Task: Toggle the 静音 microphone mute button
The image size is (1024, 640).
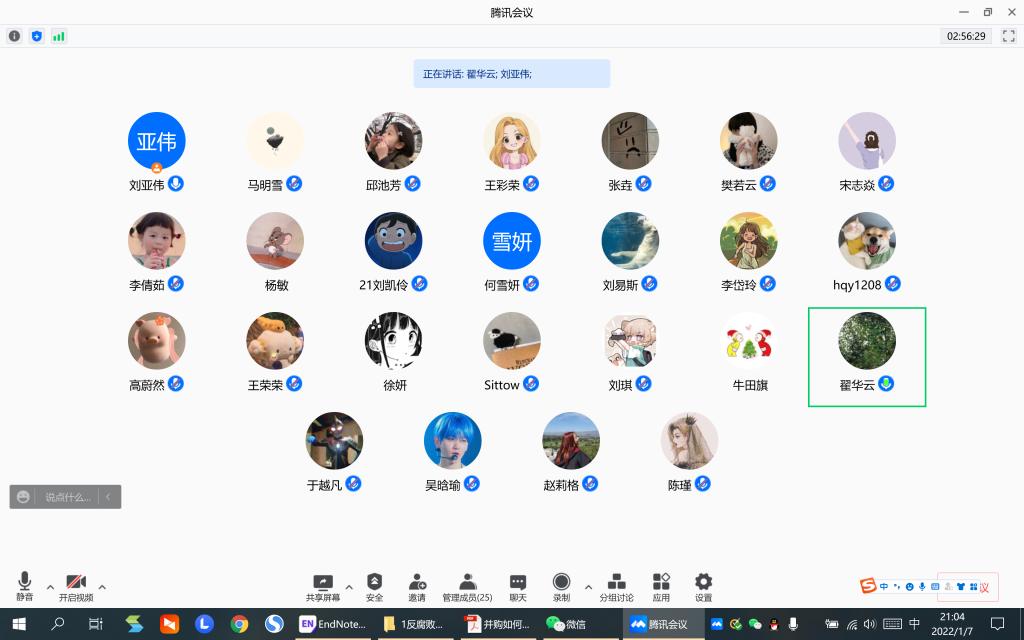Action: pos(24,586)
